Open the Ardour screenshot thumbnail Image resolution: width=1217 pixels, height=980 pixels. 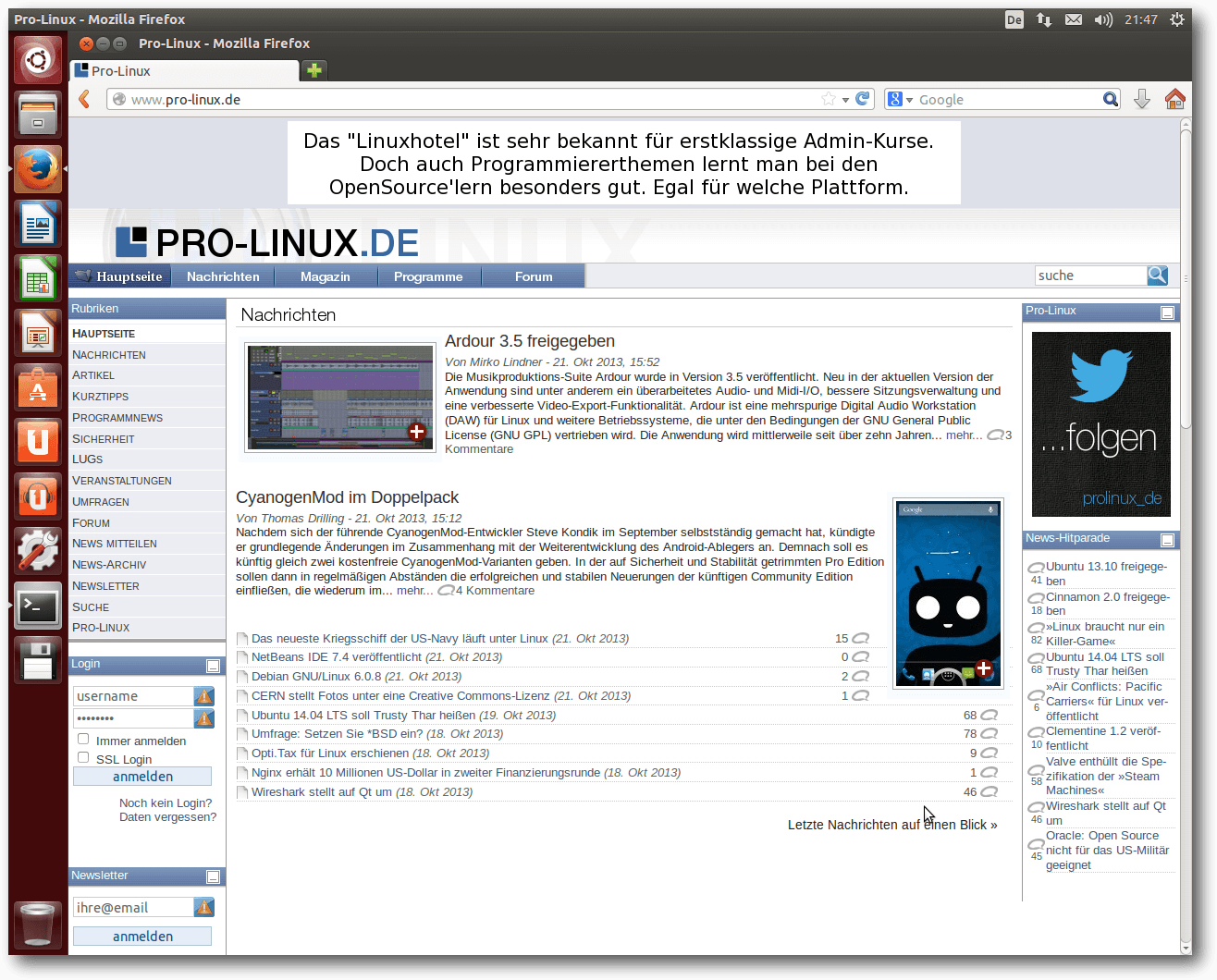tap(340, 398)
